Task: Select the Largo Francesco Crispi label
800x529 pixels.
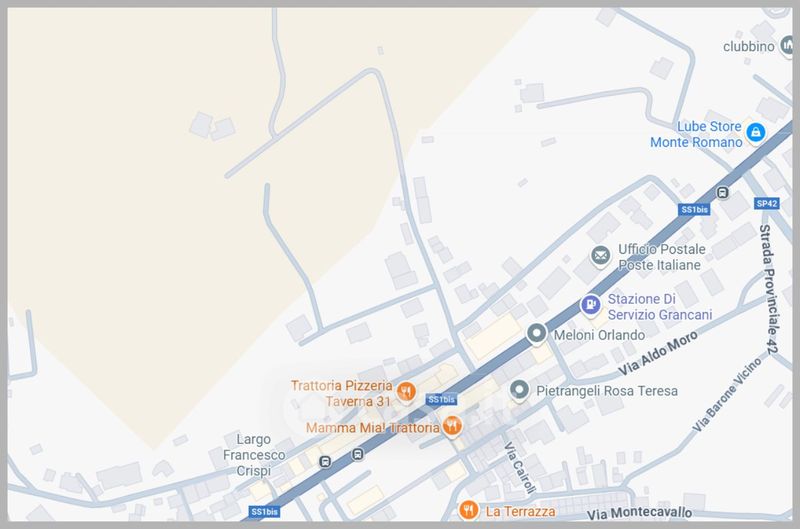Action: [x=254, y=455]
